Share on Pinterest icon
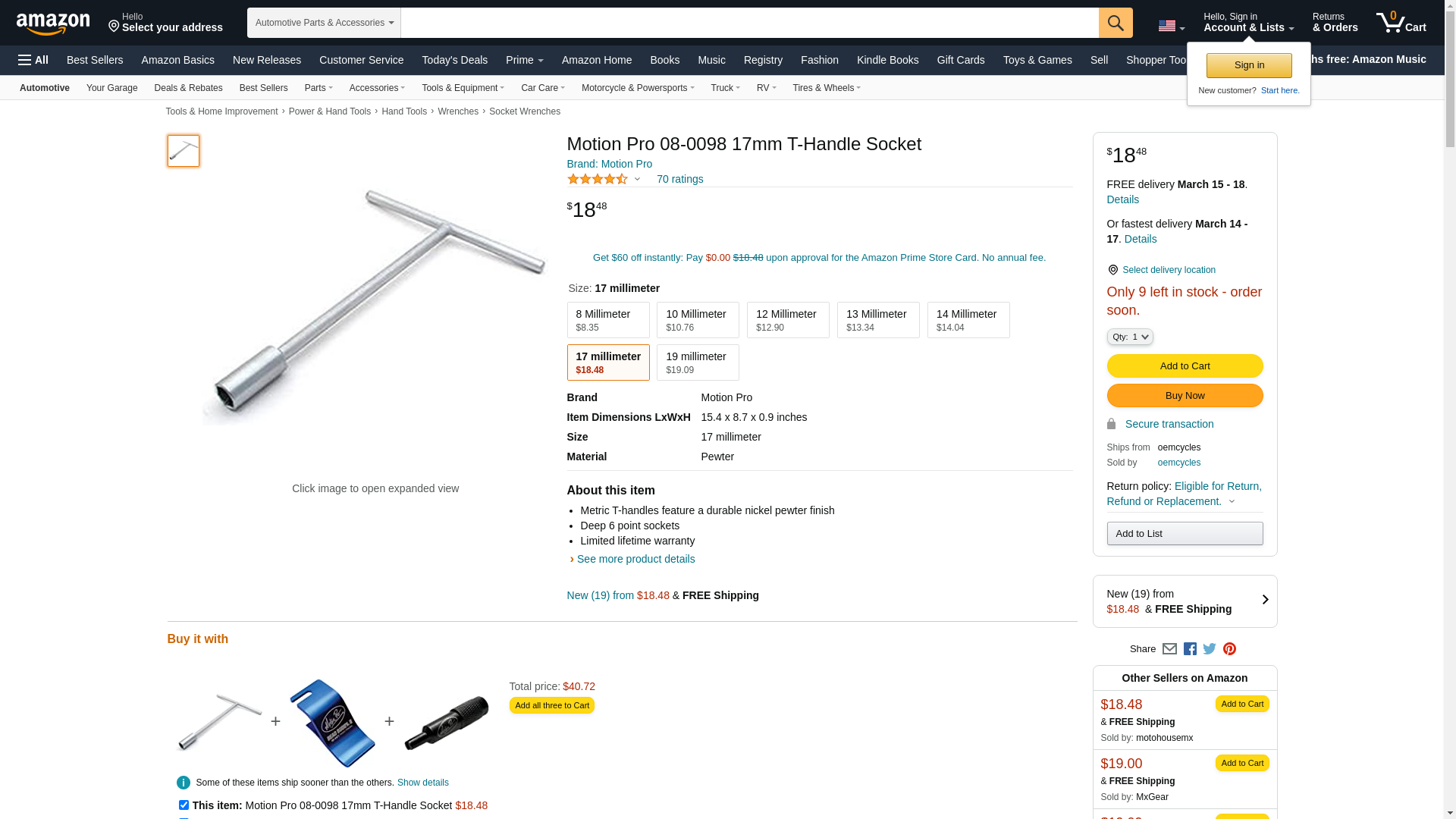The width and height of the screenshot is (1456, 819). pyautogui.click(x=1229, y=649)
